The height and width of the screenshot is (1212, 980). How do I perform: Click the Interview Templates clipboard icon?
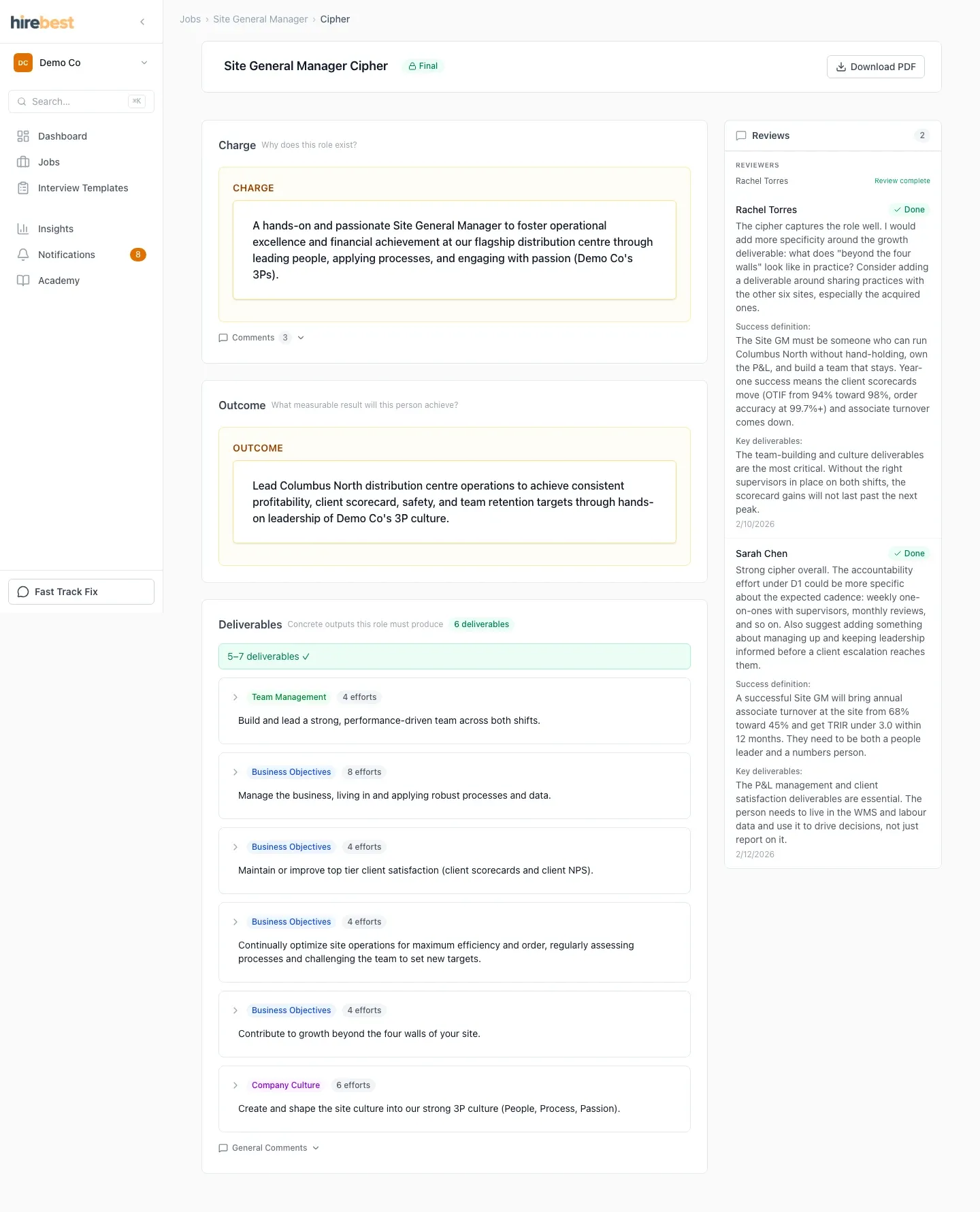(23, 188)
